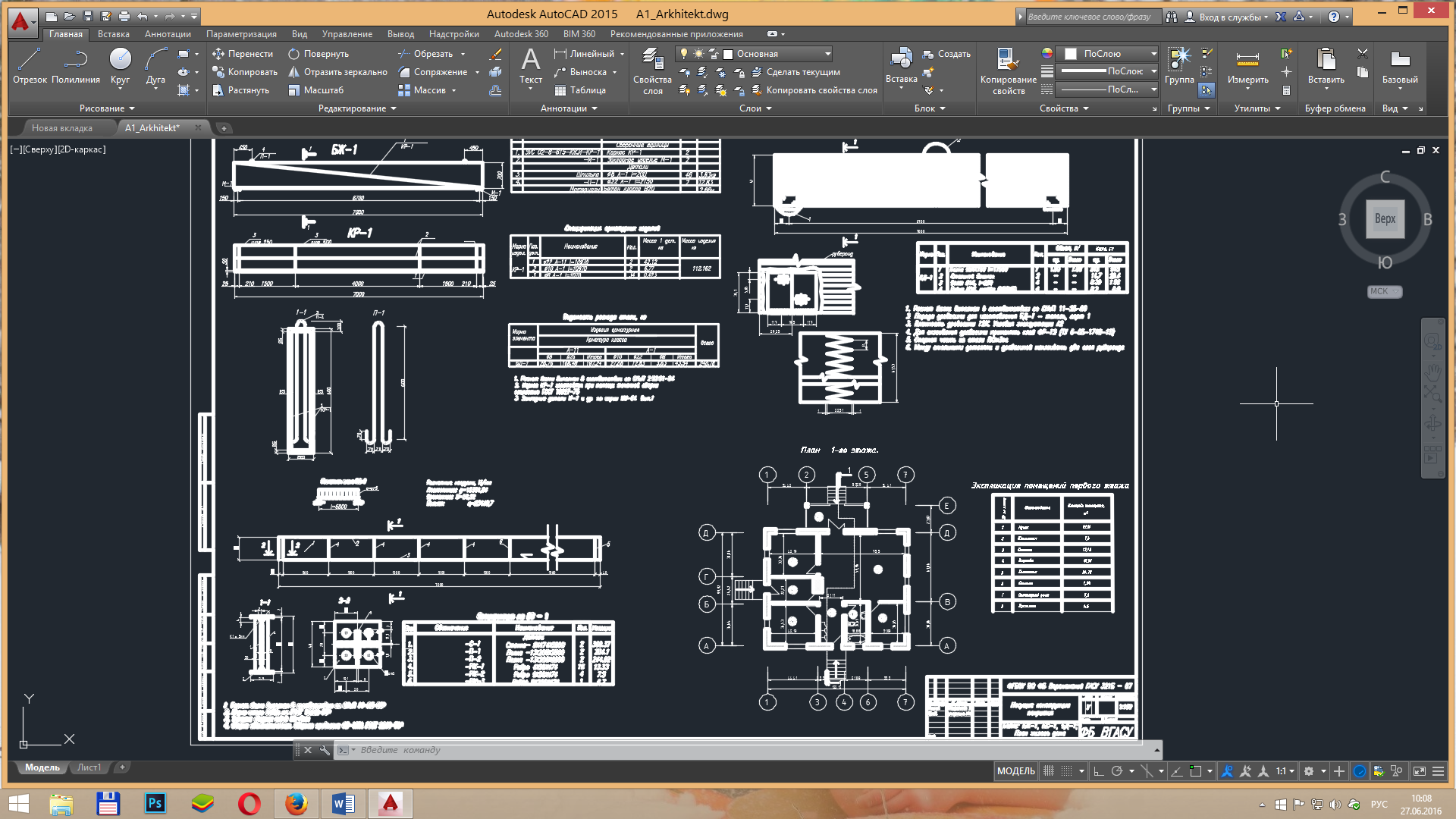
Task: Expand the Утилиты panel
Action: click(x=1257, y=108)
